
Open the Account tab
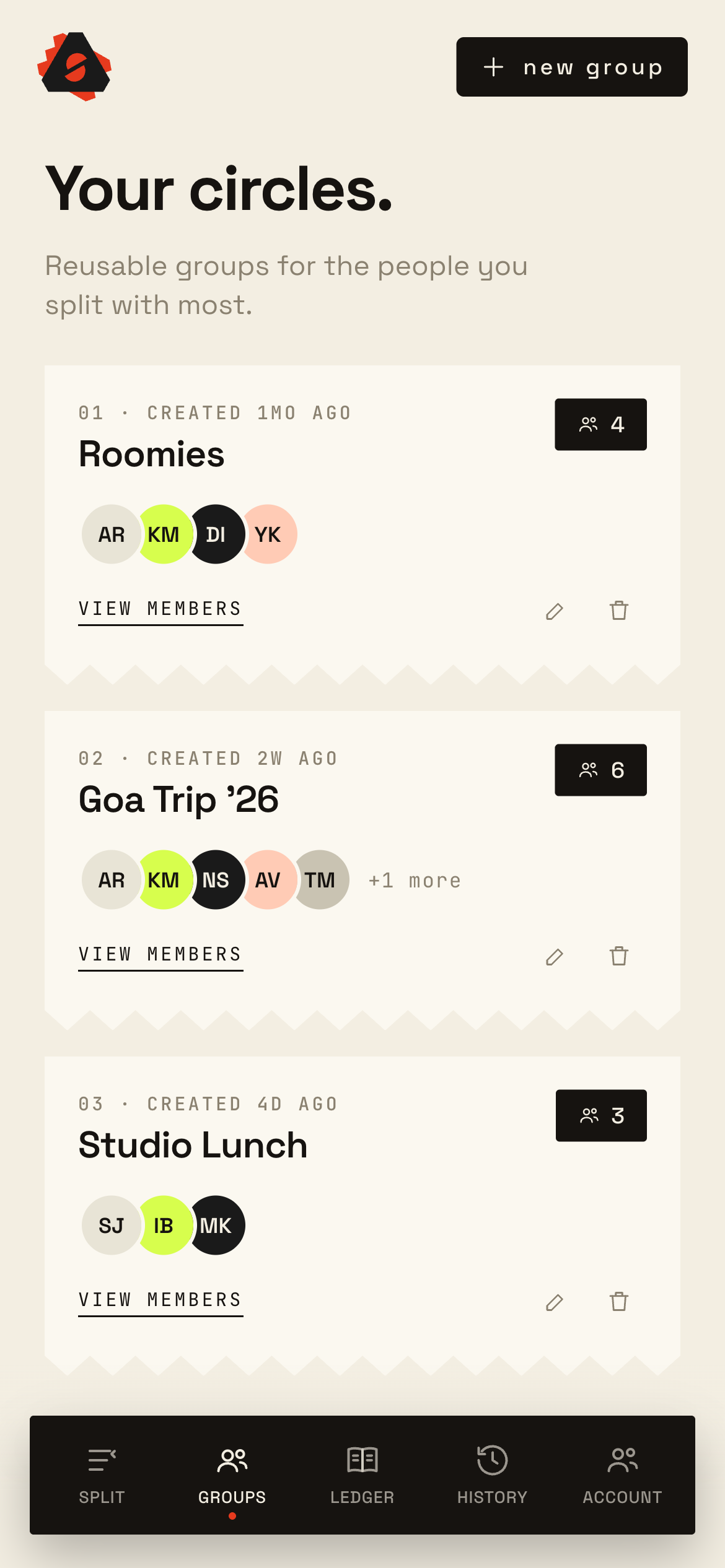[x=623, y=1476]
